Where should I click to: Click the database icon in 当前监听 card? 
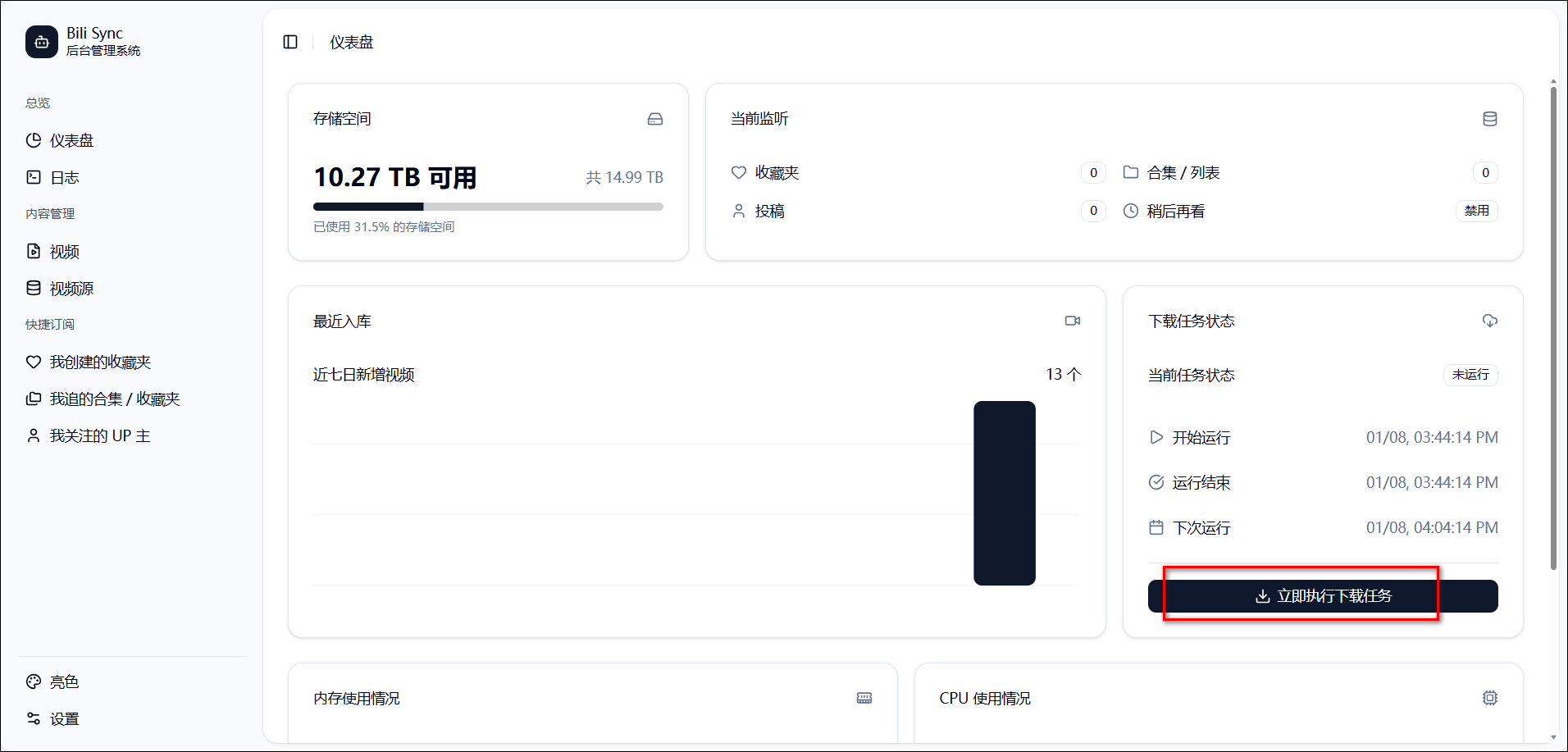tap(1489, 119)
